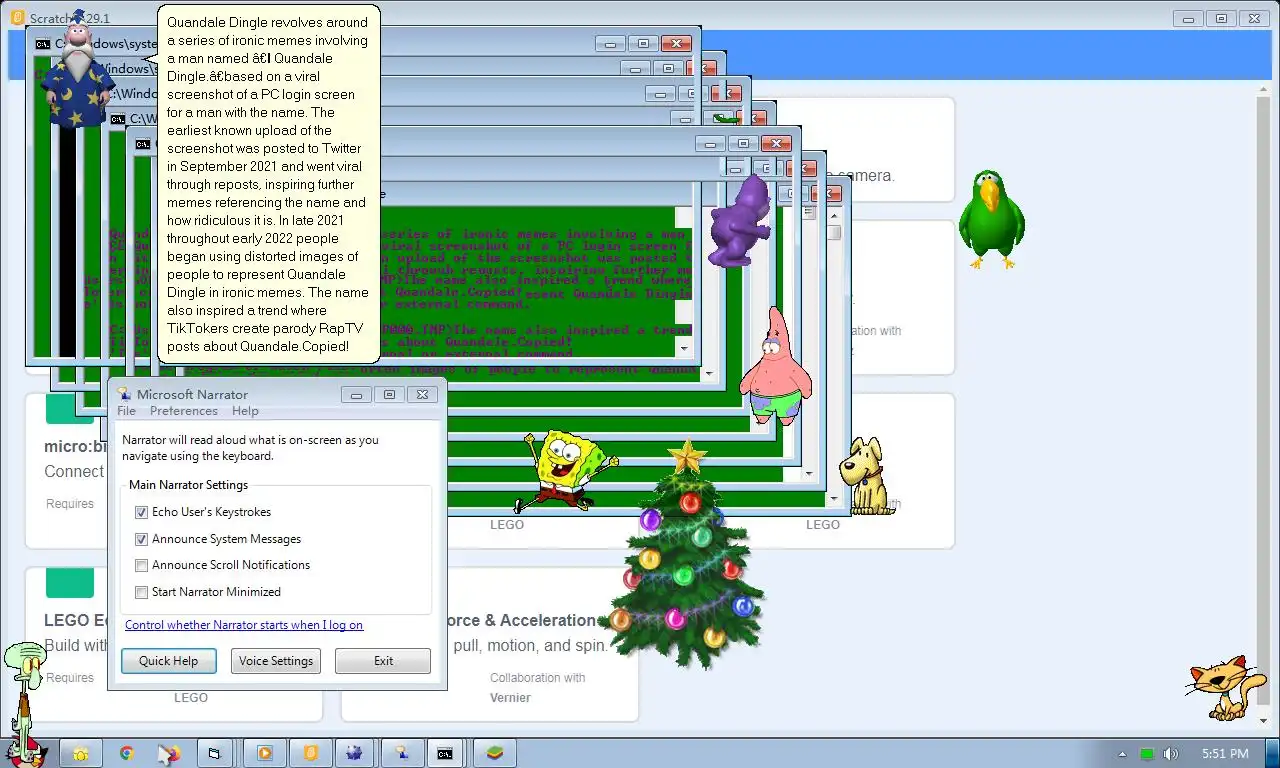Uncheck Echo User's Keystrokes
This screenshot has height=768, width=1280.
click(x=141, y=512)
